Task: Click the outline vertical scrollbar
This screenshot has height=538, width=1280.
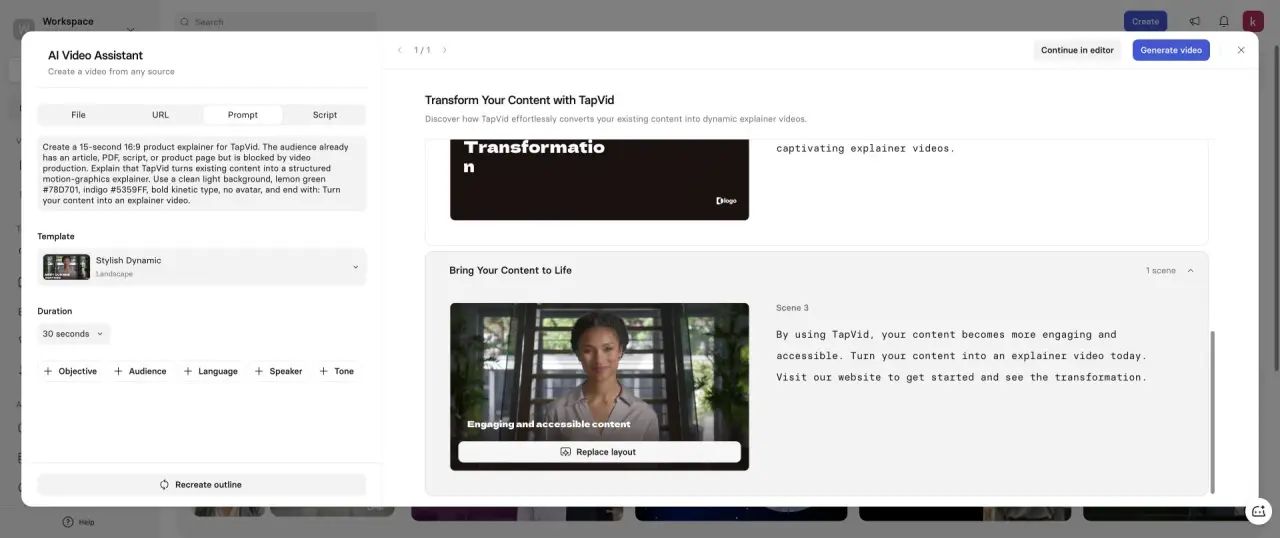Action: click(x=1212, y=411)
